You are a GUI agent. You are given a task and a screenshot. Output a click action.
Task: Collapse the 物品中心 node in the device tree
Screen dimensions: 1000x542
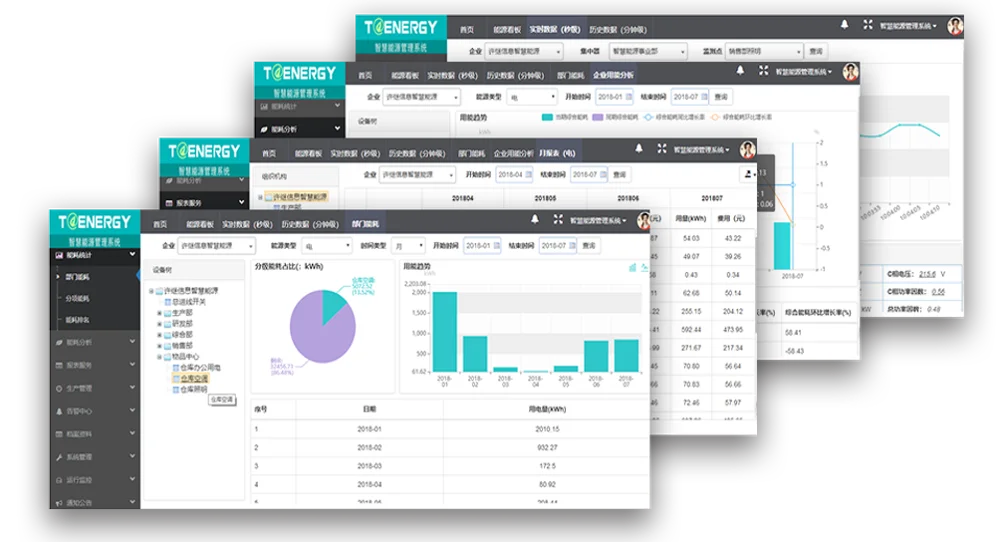(159, 357)
